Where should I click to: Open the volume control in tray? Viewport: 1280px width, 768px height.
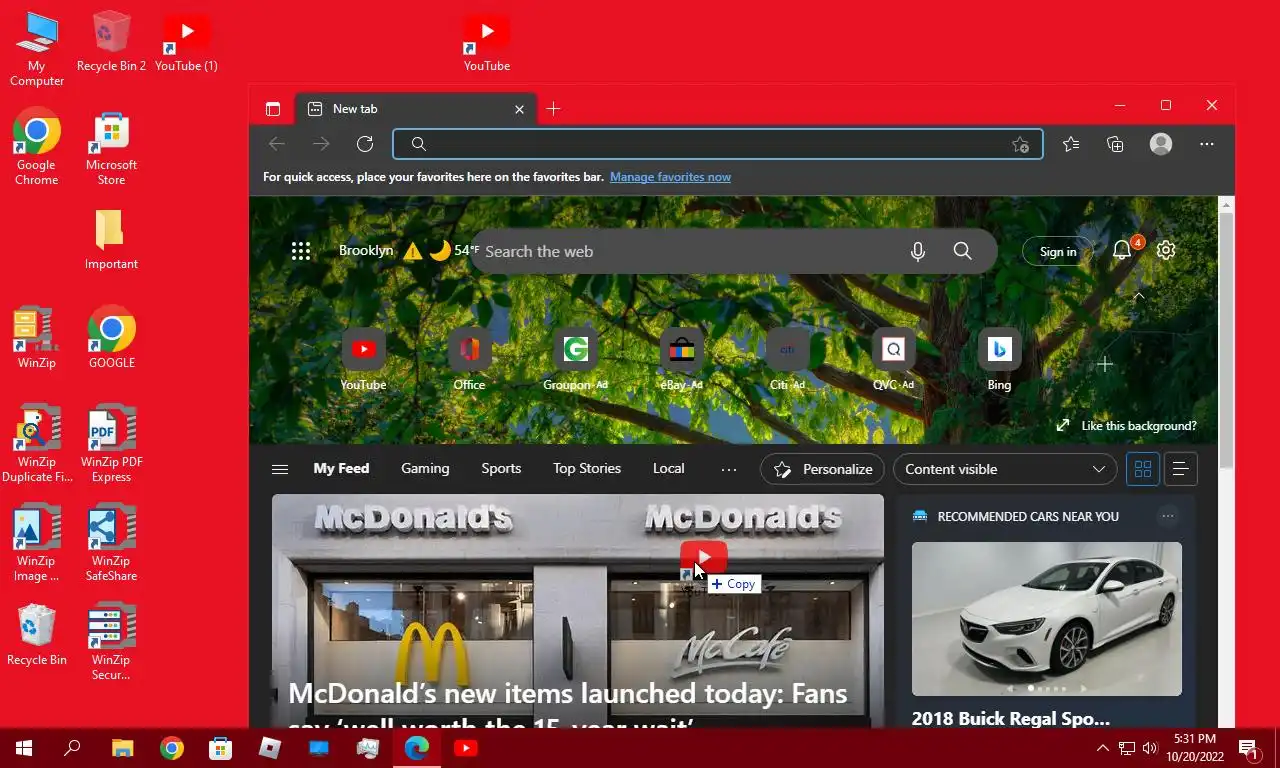click(x=1150, y=748)
